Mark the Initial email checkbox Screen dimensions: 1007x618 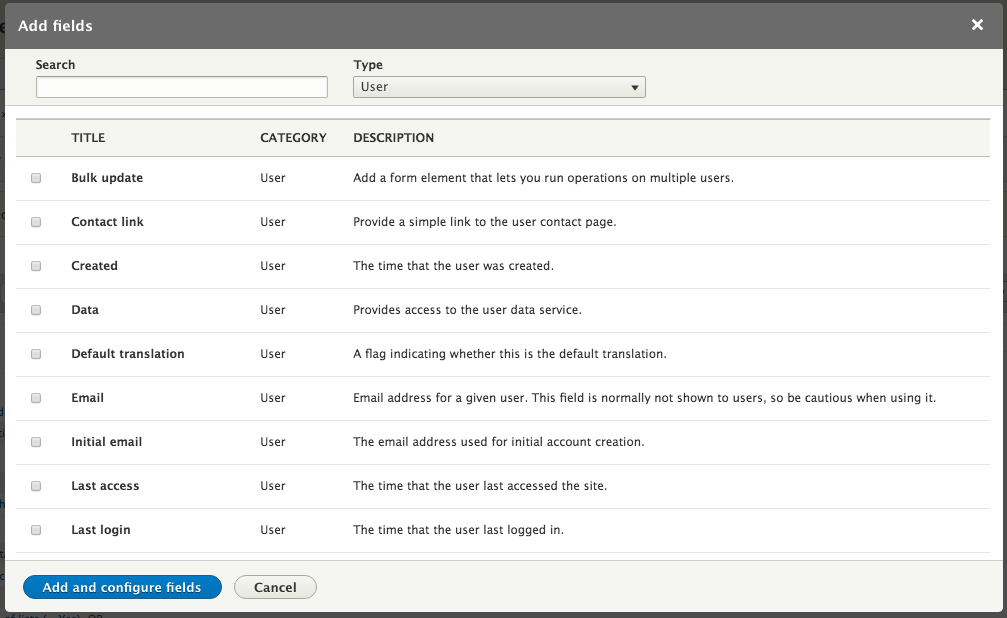pos(36,442)
